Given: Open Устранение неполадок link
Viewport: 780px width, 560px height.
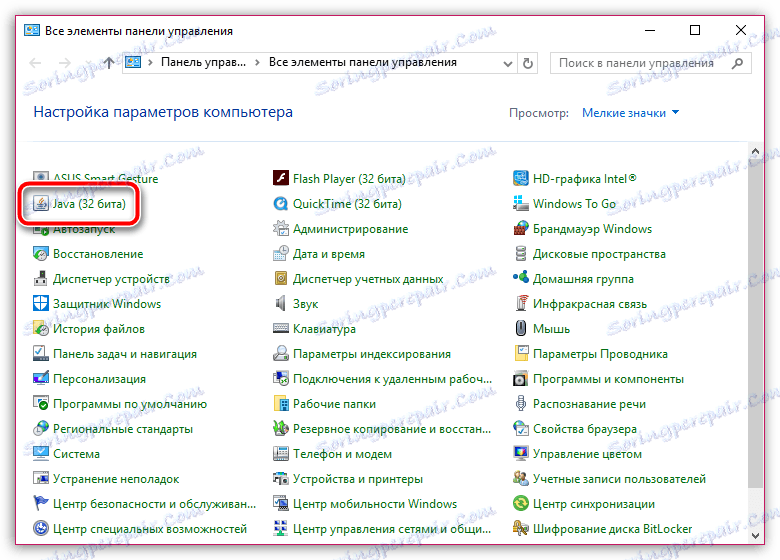Looking at the screenshot, I should pyautogui.click(x=116, y=479).
